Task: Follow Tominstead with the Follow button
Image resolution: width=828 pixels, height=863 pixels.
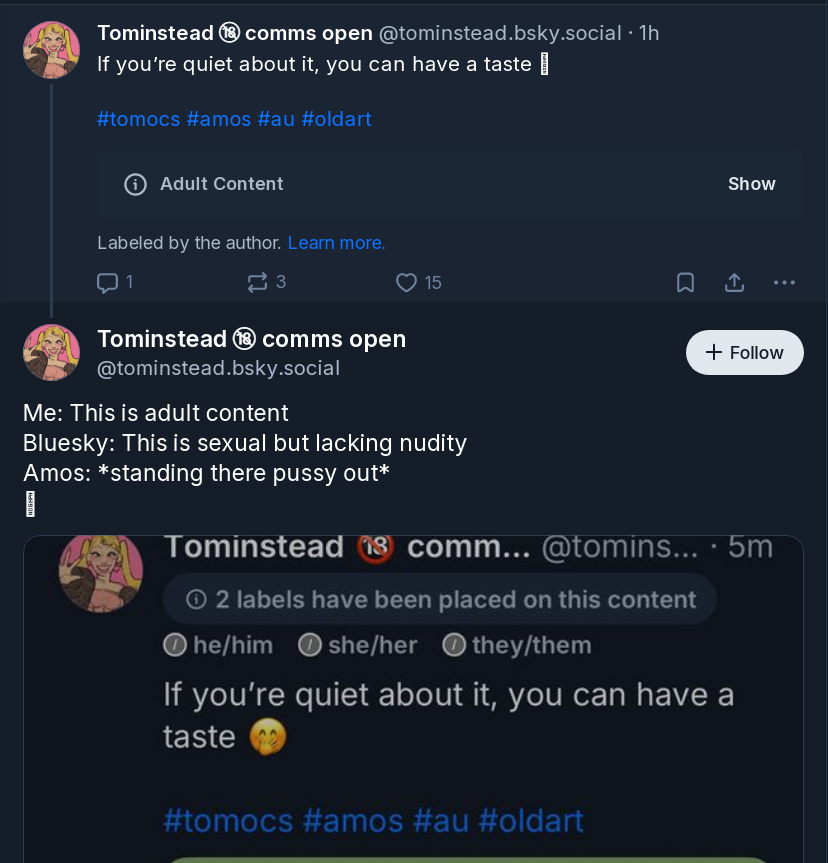Action: tap(744, 352)
